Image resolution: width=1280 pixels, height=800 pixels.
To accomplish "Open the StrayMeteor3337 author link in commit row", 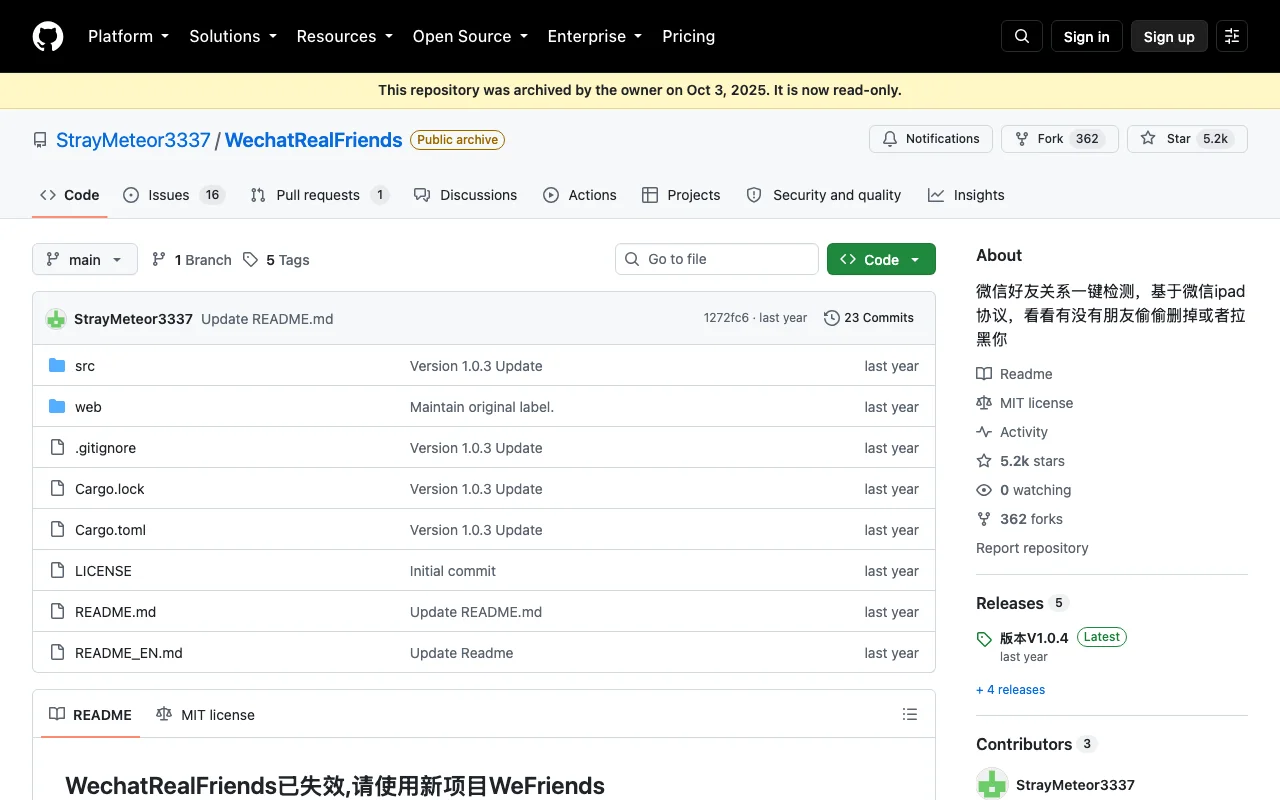I will pyautogui.click(x=133, y=319).
